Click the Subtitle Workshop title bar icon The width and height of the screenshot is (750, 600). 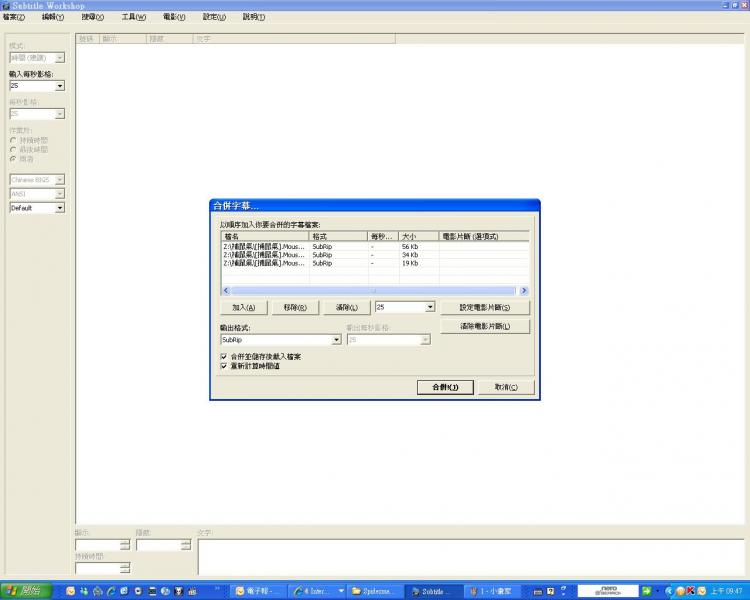tap(6, 6)
